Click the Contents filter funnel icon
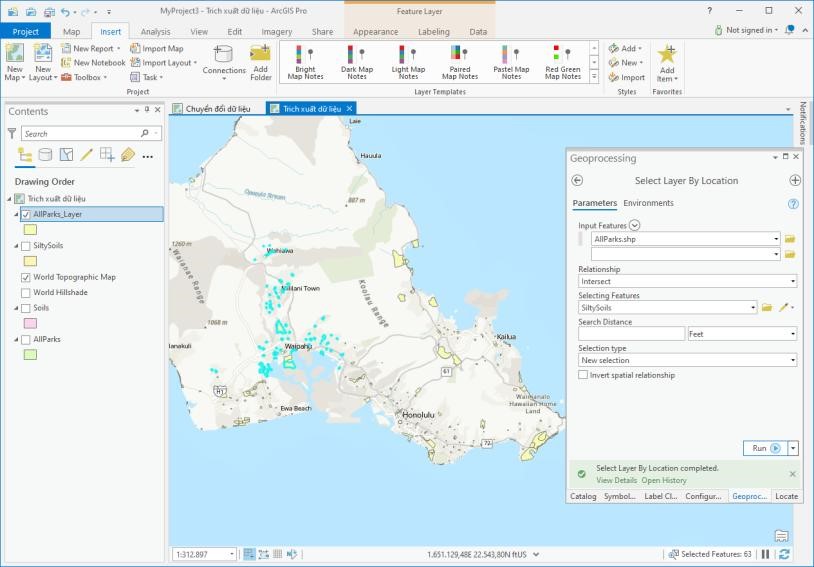The width and height of the screenshot is (814, 567). tap(12, 133)
